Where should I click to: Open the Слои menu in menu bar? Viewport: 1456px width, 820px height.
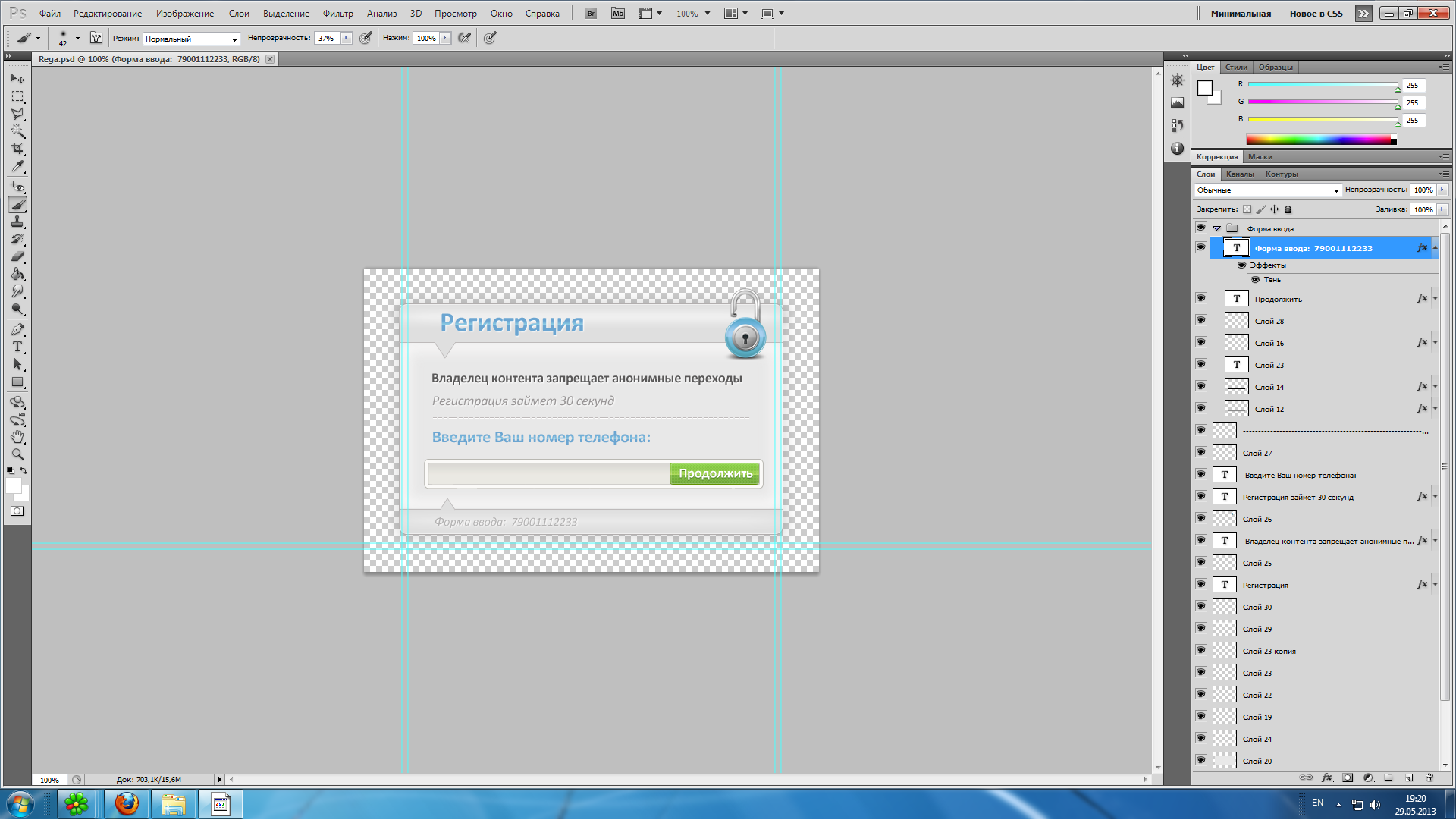239,14
